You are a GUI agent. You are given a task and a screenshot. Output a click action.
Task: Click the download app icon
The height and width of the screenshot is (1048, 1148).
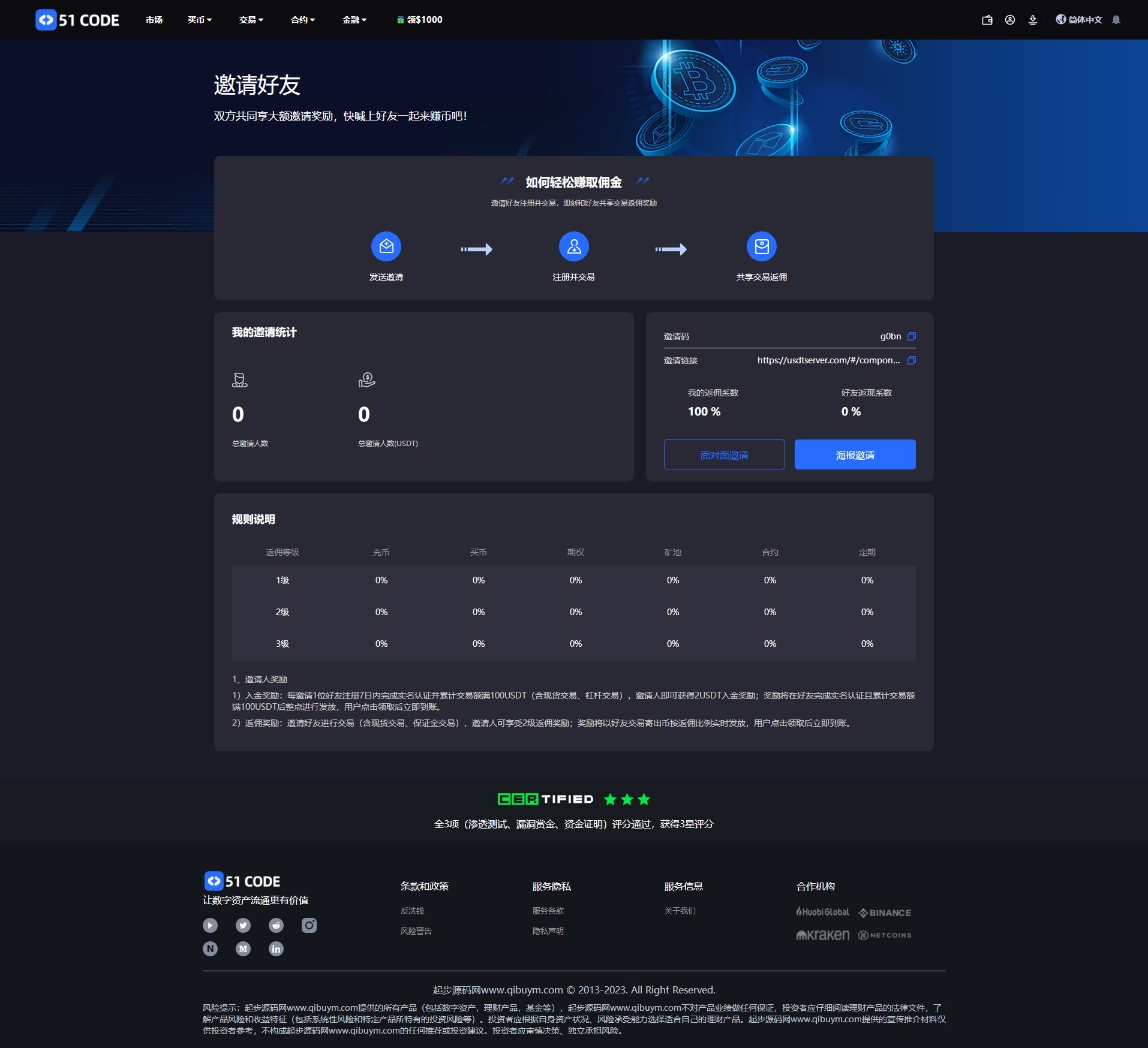pyautogui.click(x=1033, y=20)
